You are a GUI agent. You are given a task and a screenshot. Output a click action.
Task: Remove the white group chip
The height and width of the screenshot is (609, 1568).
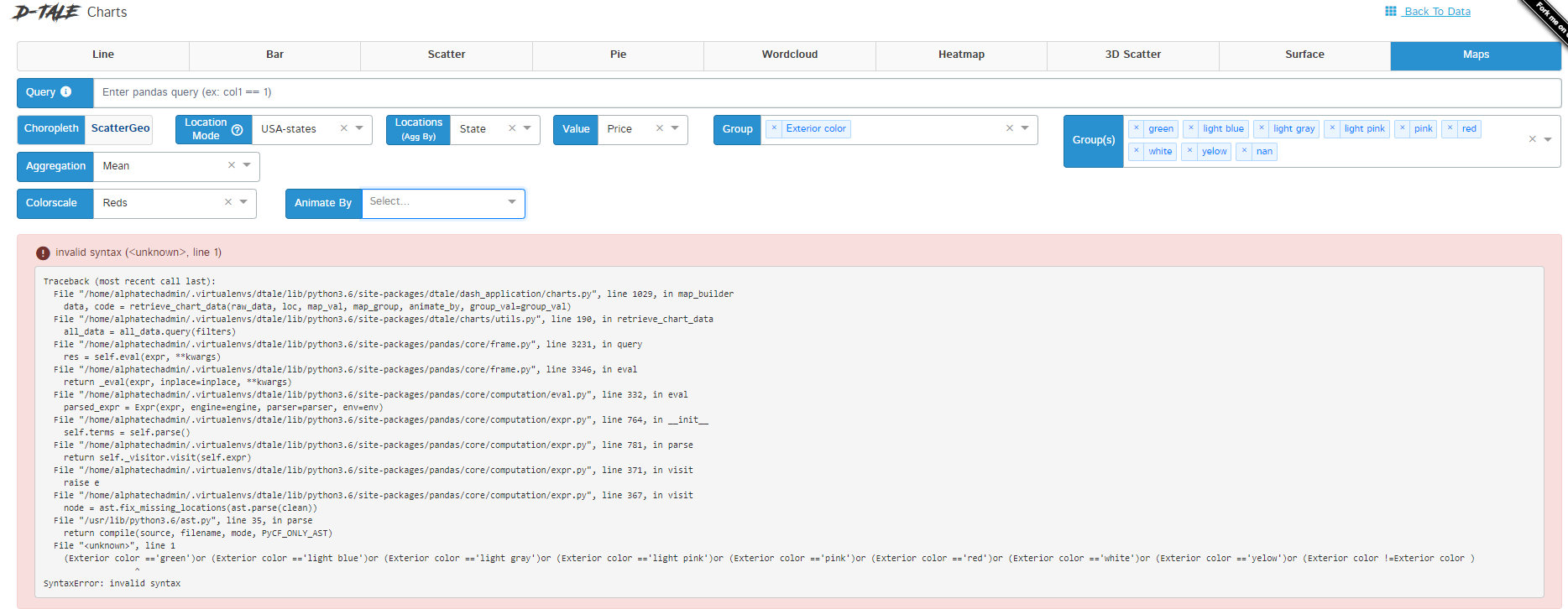tap(1137, 151)
